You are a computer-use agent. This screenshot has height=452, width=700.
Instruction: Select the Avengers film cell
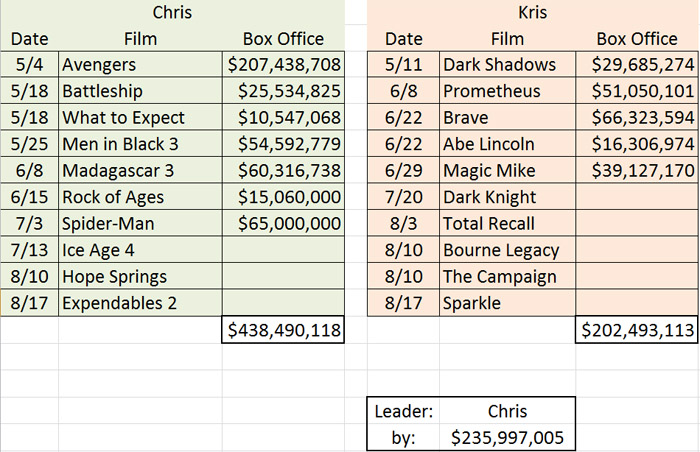point(140,64)
